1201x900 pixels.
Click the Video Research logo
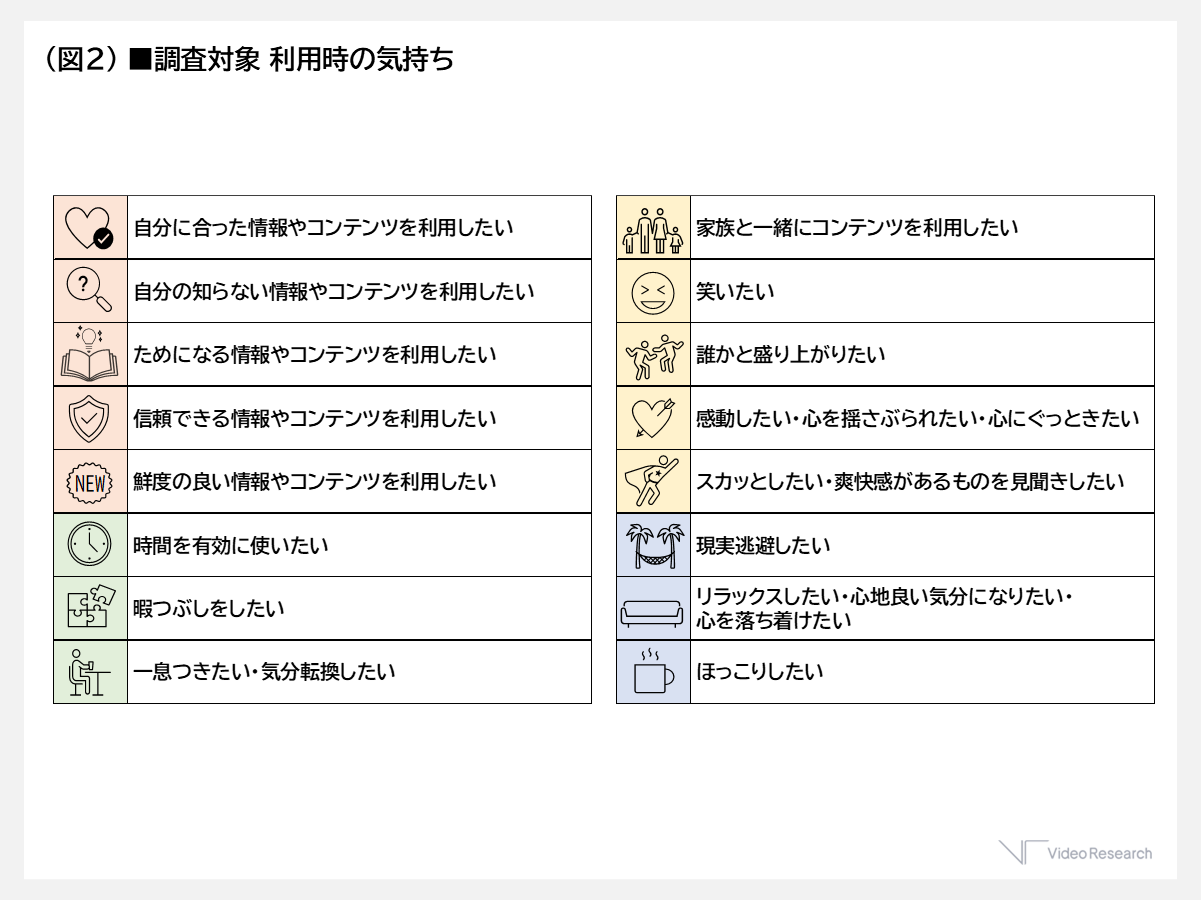coord(1076,853)
